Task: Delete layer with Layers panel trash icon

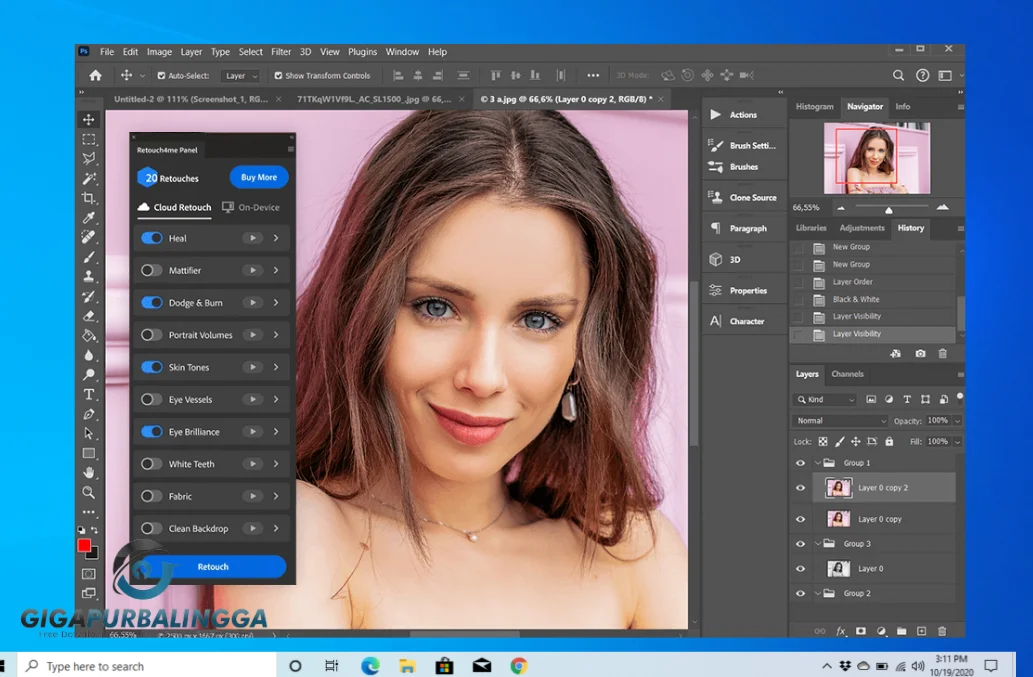Action: point(942,631)
